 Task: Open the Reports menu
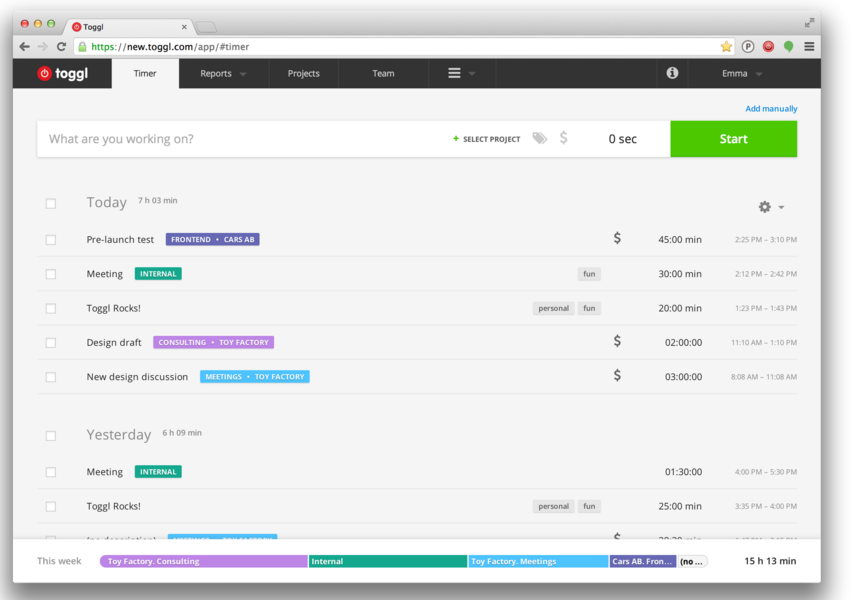(x=223, y=73)
